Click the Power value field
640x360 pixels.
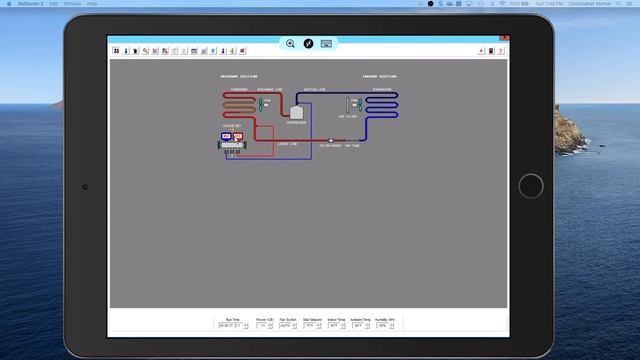pyautogui.click(x=262, y=326)
